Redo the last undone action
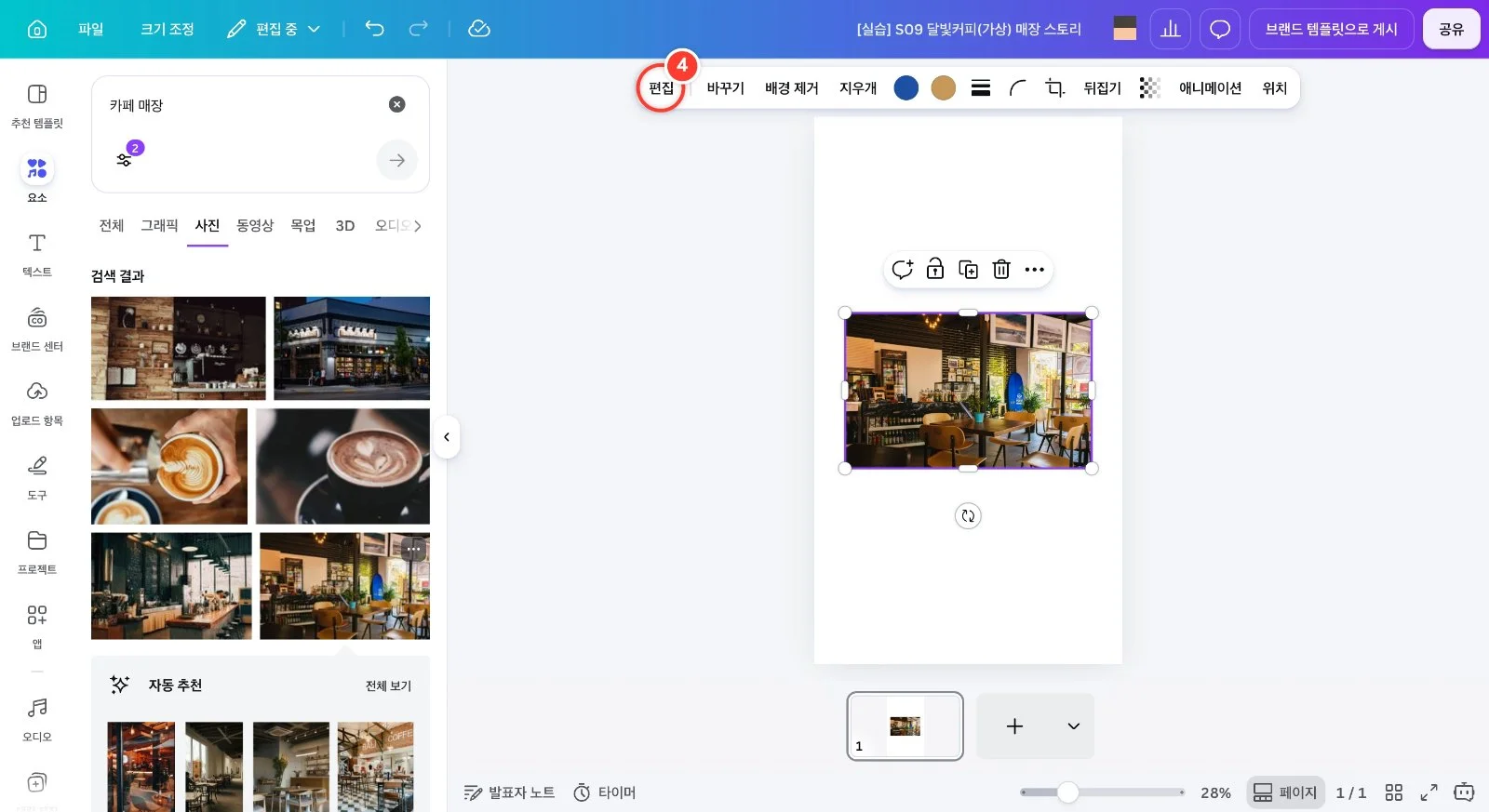1489x812 pixels. (x=419, y=29)
